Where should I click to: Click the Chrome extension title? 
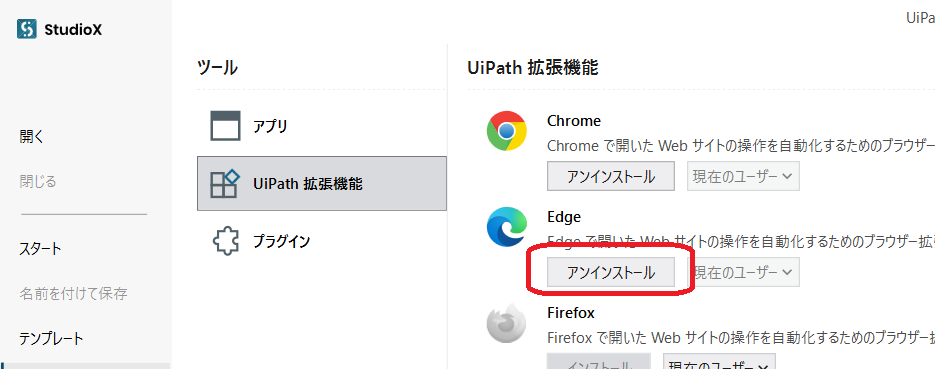pos(574,121)
